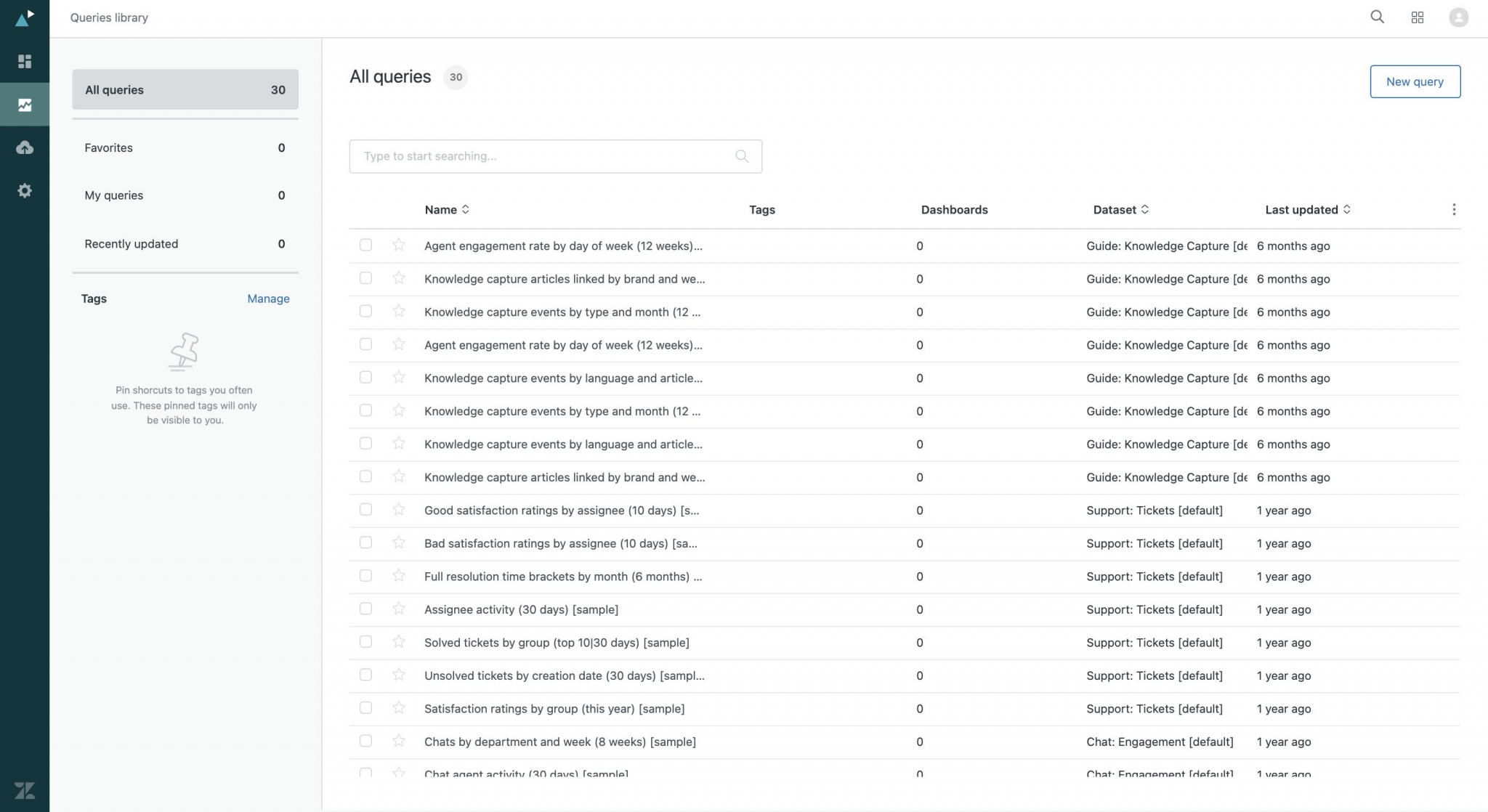Open the Datasets section via cloud icon
1488x812 pixels.
(x=25, y=147)
